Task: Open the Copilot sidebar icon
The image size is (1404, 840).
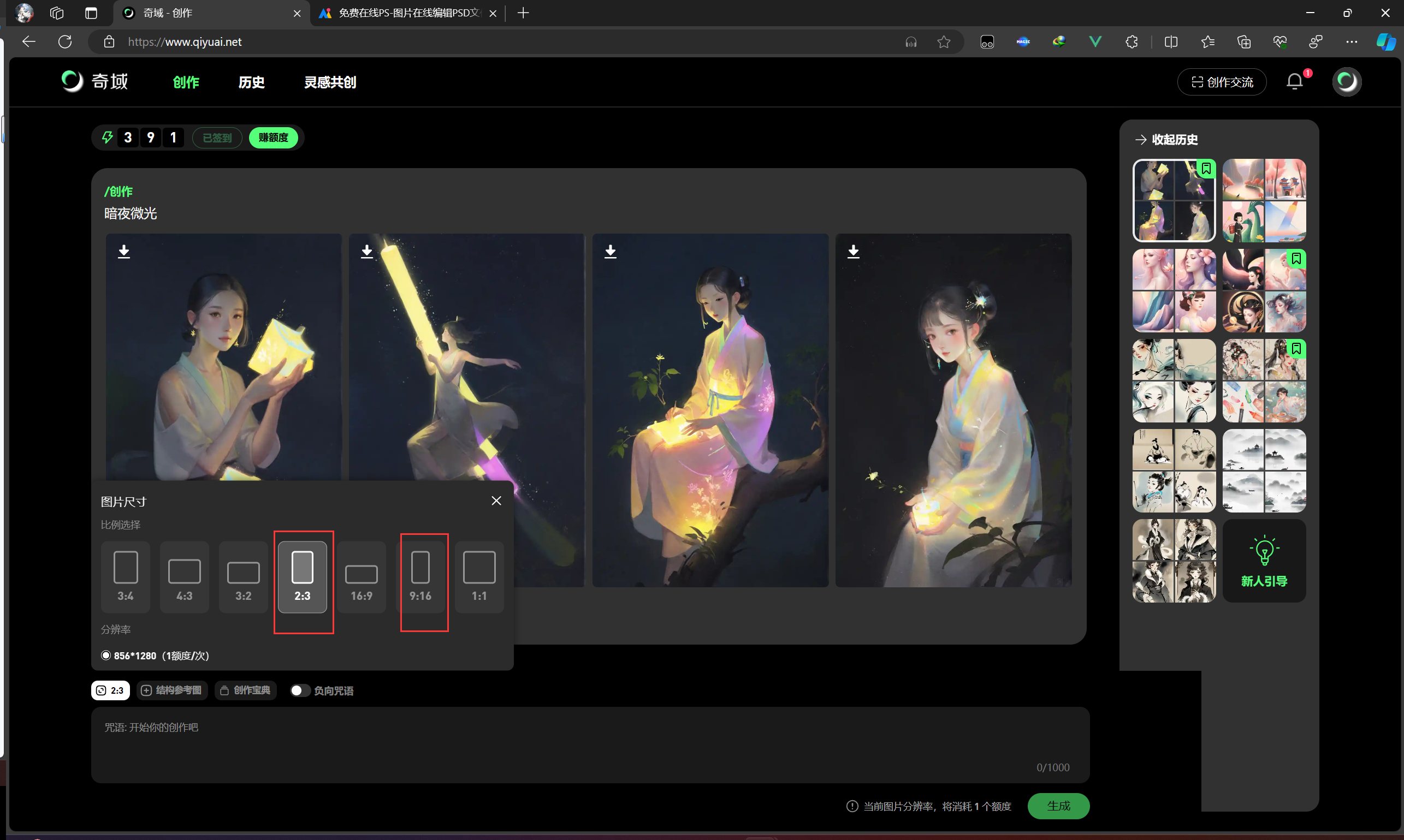Action: (x=1385, y=42)
